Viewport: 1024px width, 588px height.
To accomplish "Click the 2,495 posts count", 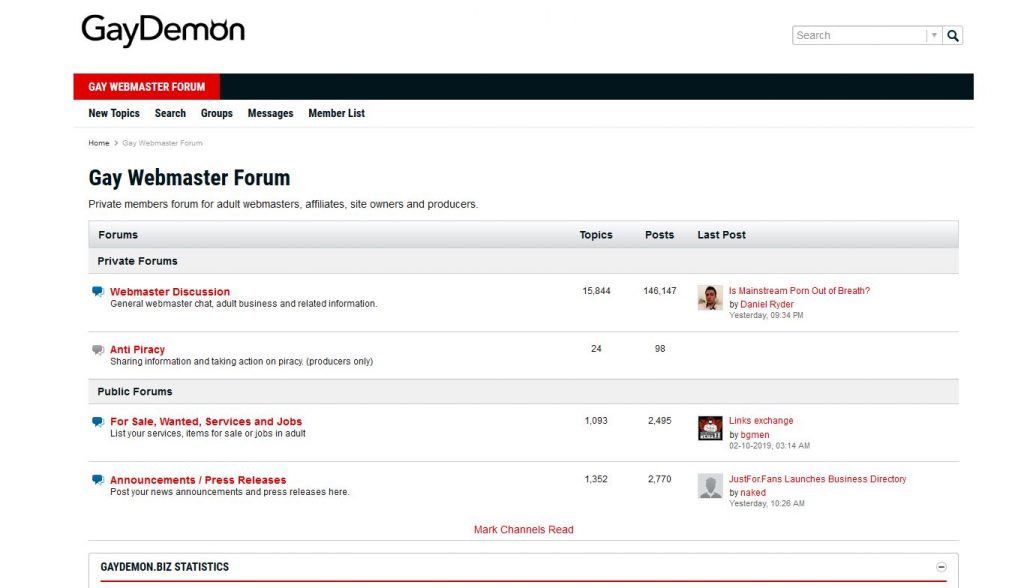I will pos(660,421).
